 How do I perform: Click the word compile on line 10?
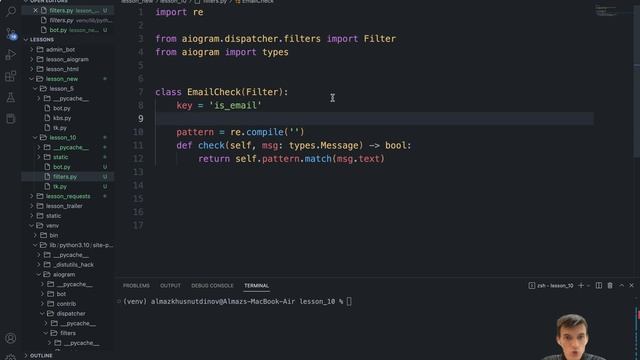coord(264,132)
